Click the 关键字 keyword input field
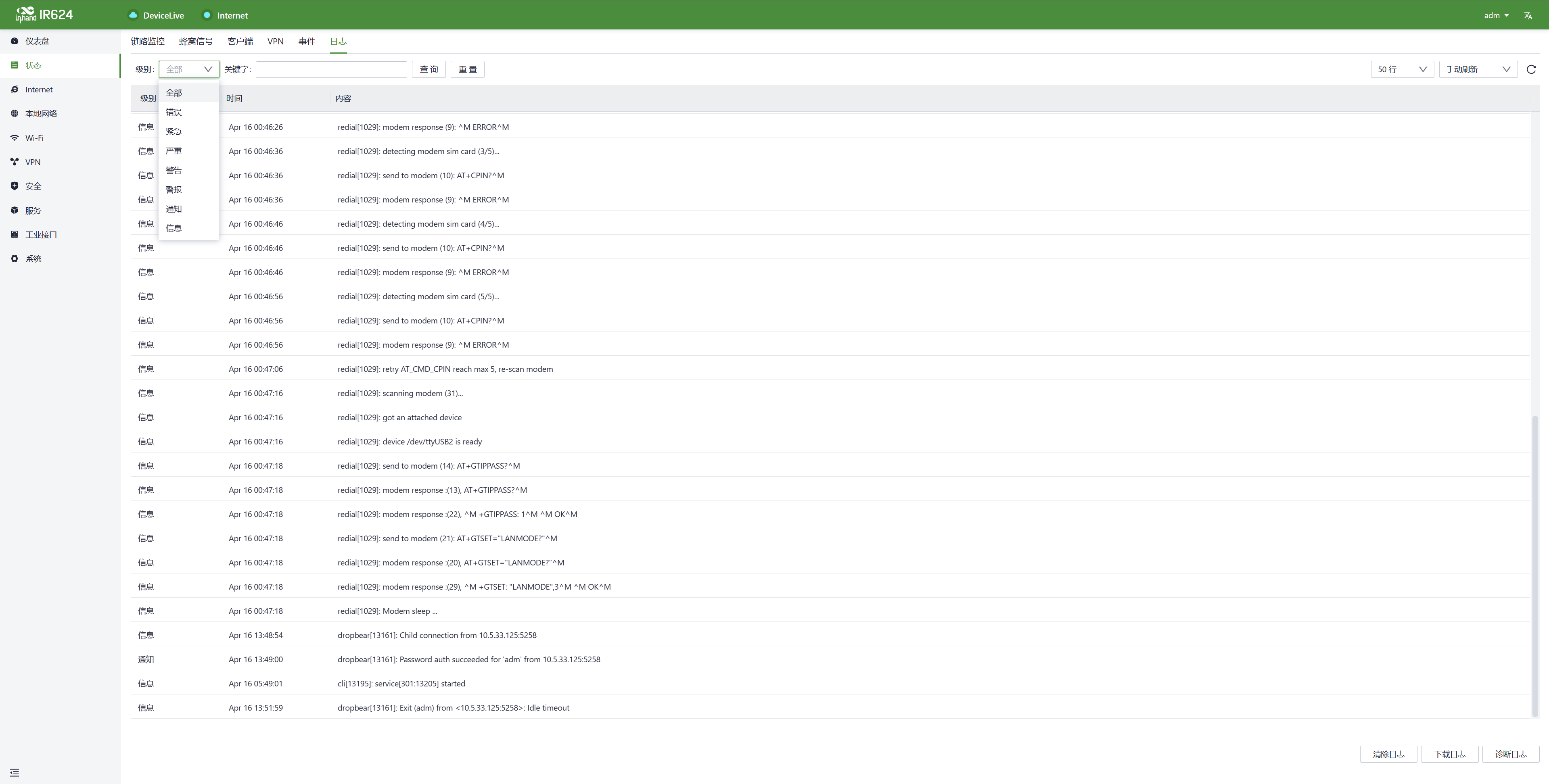Image resolution: width=1549 pixels, height=784 pixels. (x=331, y=69)
